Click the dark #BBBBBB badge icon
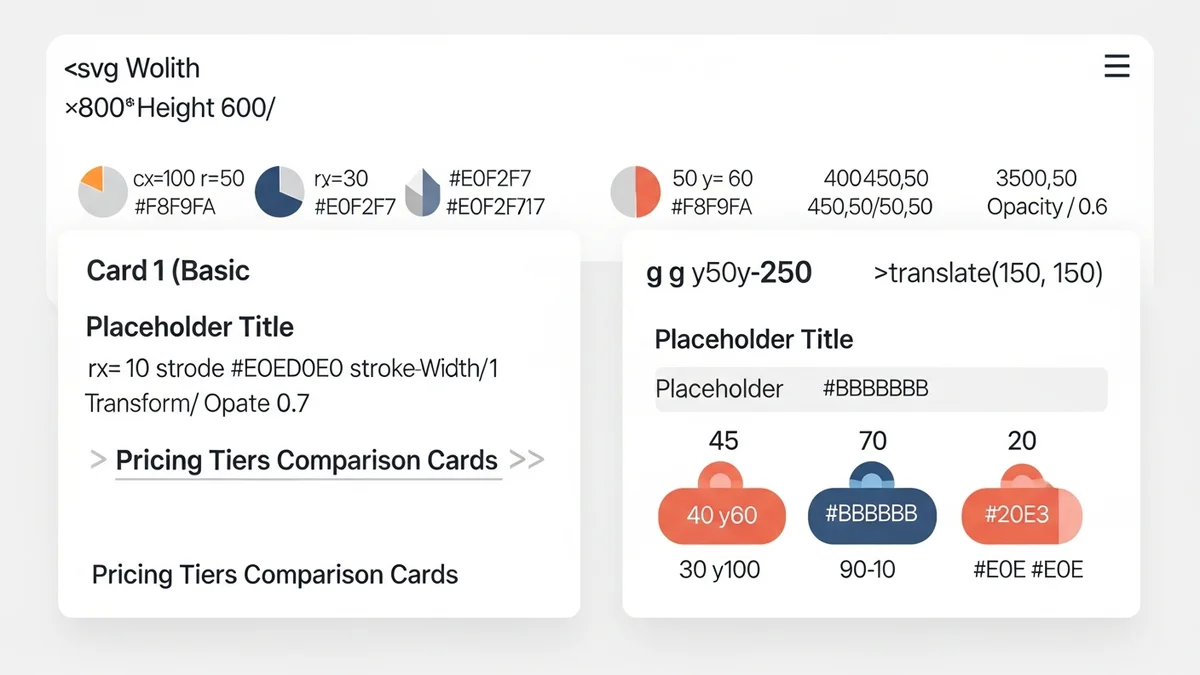 (x=872, y=514)
